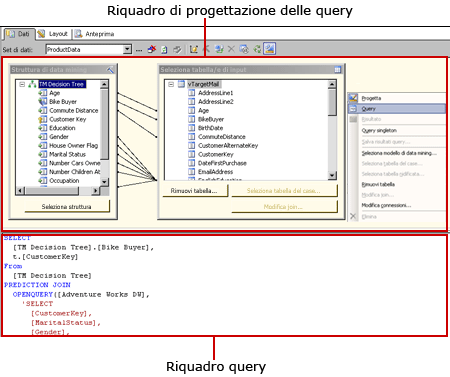Image resolution: width=450 pixels, height=377 pixels.
Task: Click the grayed arrow icon beside the pencil icon
Action: (206, 49)
